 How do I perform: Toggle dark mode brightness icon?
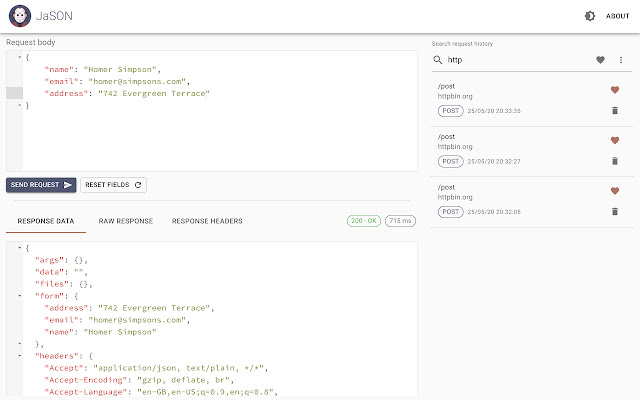click(589, 16)
